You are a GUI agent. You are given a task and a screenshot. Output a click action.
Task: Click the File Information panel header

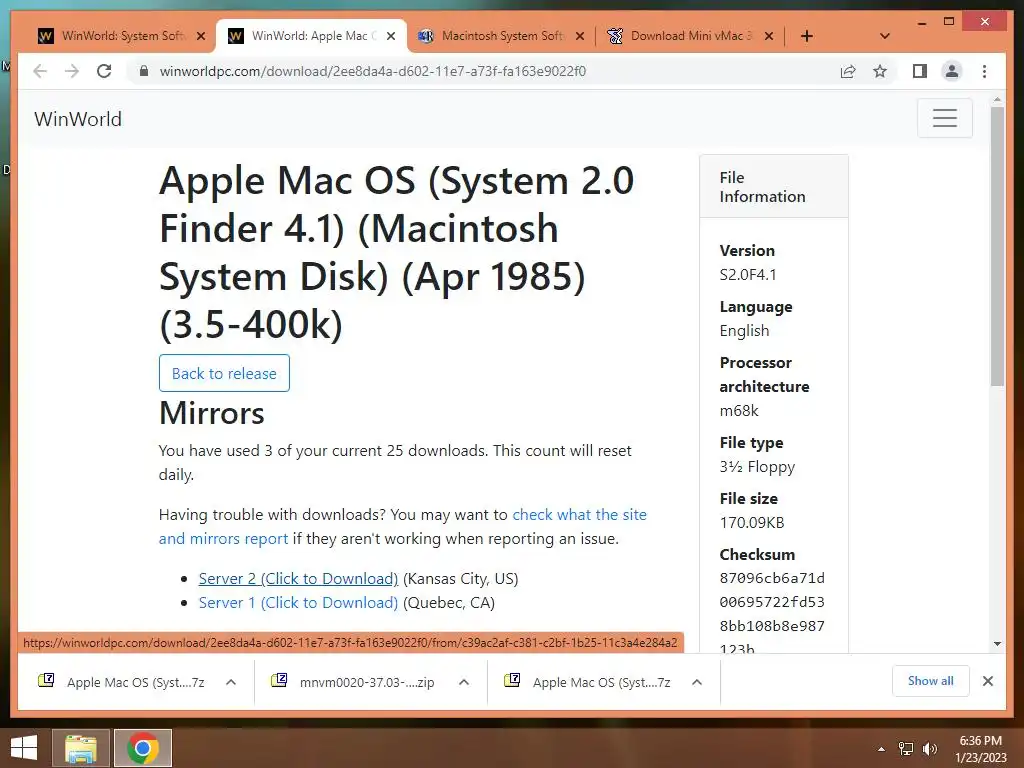(774, 187)
